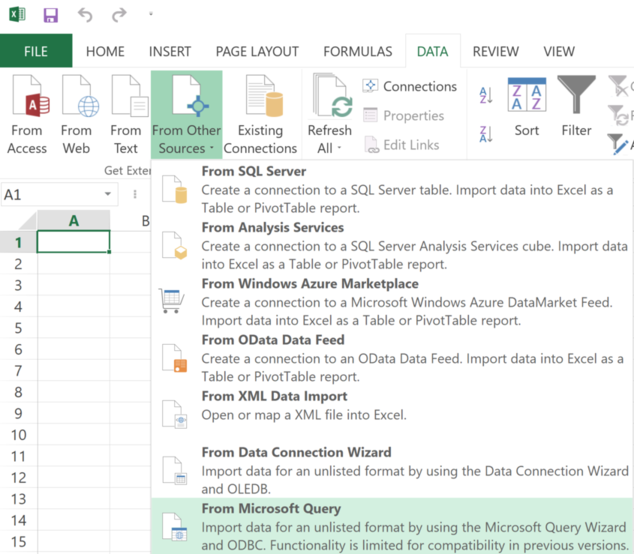Click the OData feed icon
The height and width of the screenshot is (554, 634).
pos(175,357)
